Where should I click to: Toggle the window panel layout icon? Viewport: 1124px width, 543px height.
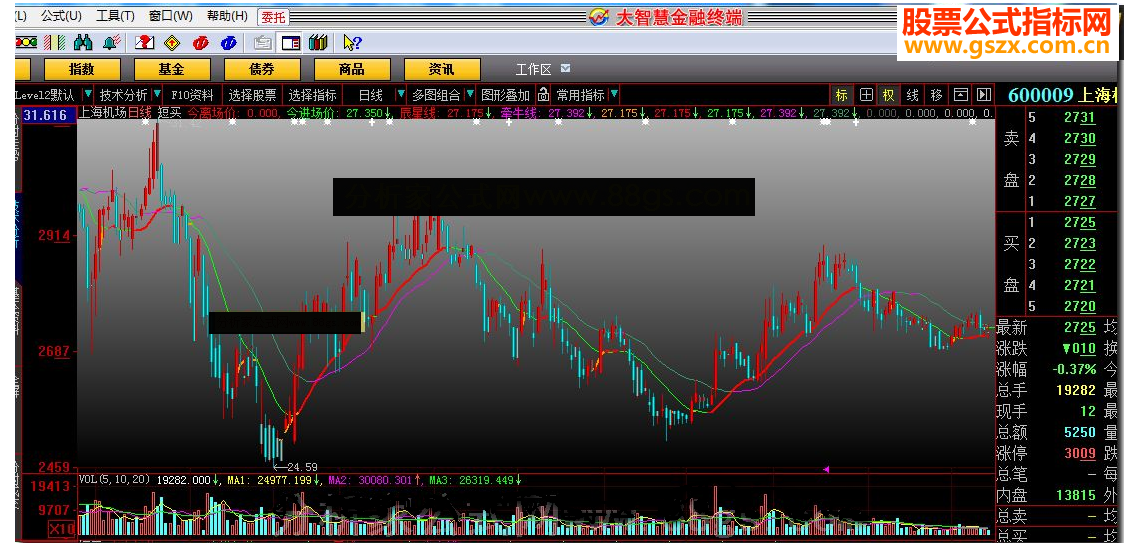tap(291, 43)
